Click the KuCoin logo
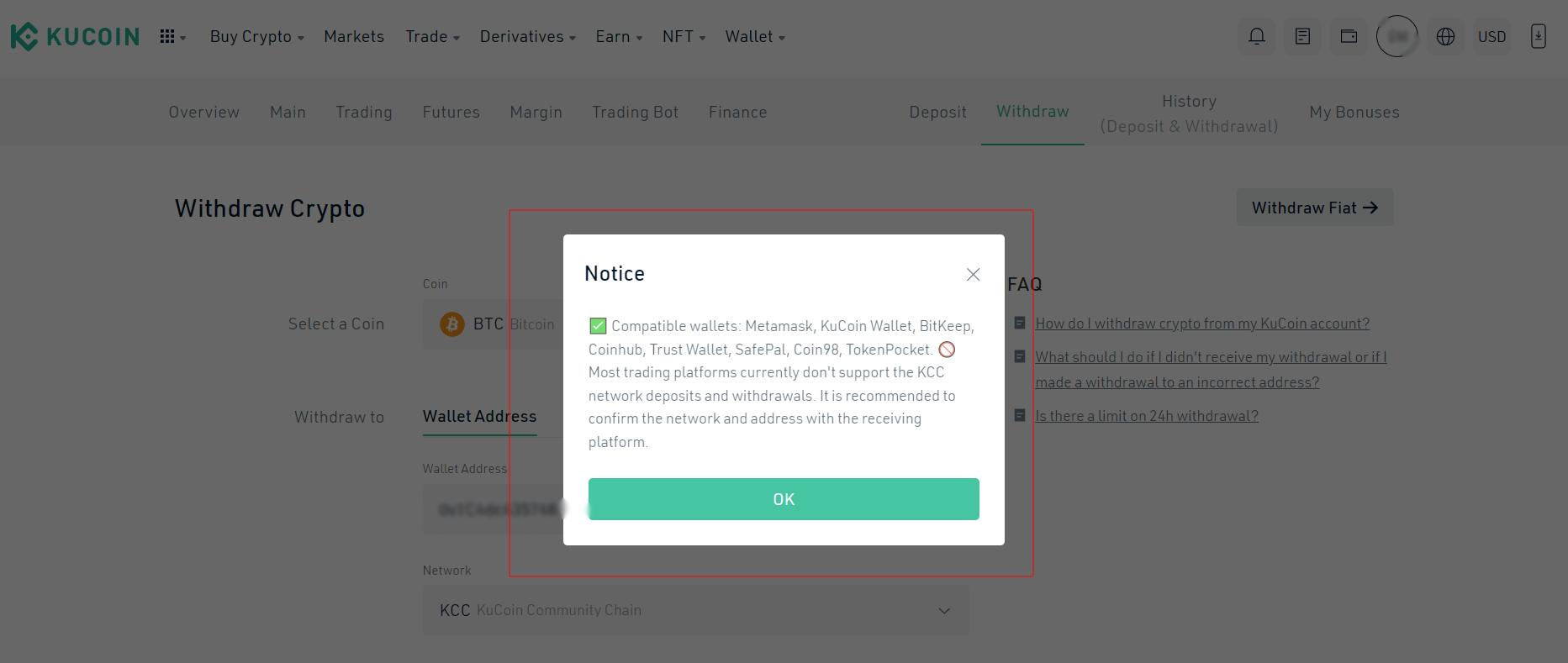 [75, 37]
